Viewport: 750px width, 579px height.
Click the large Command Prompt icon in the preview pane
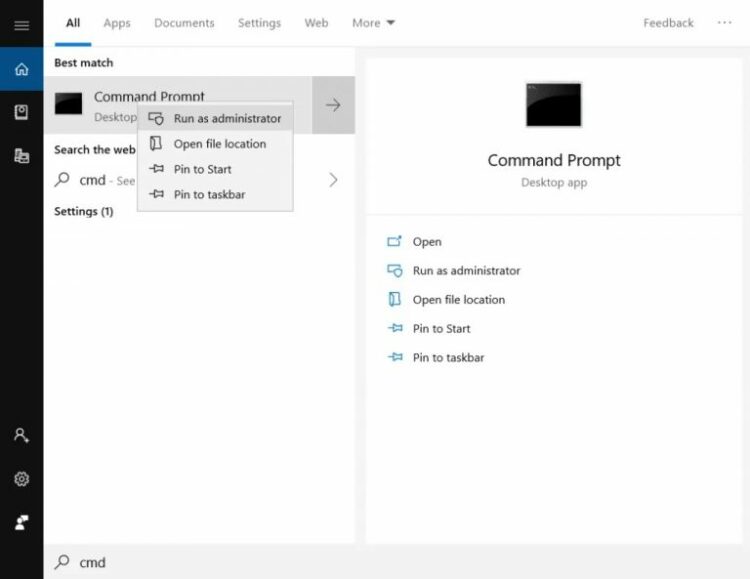point(553,105)
